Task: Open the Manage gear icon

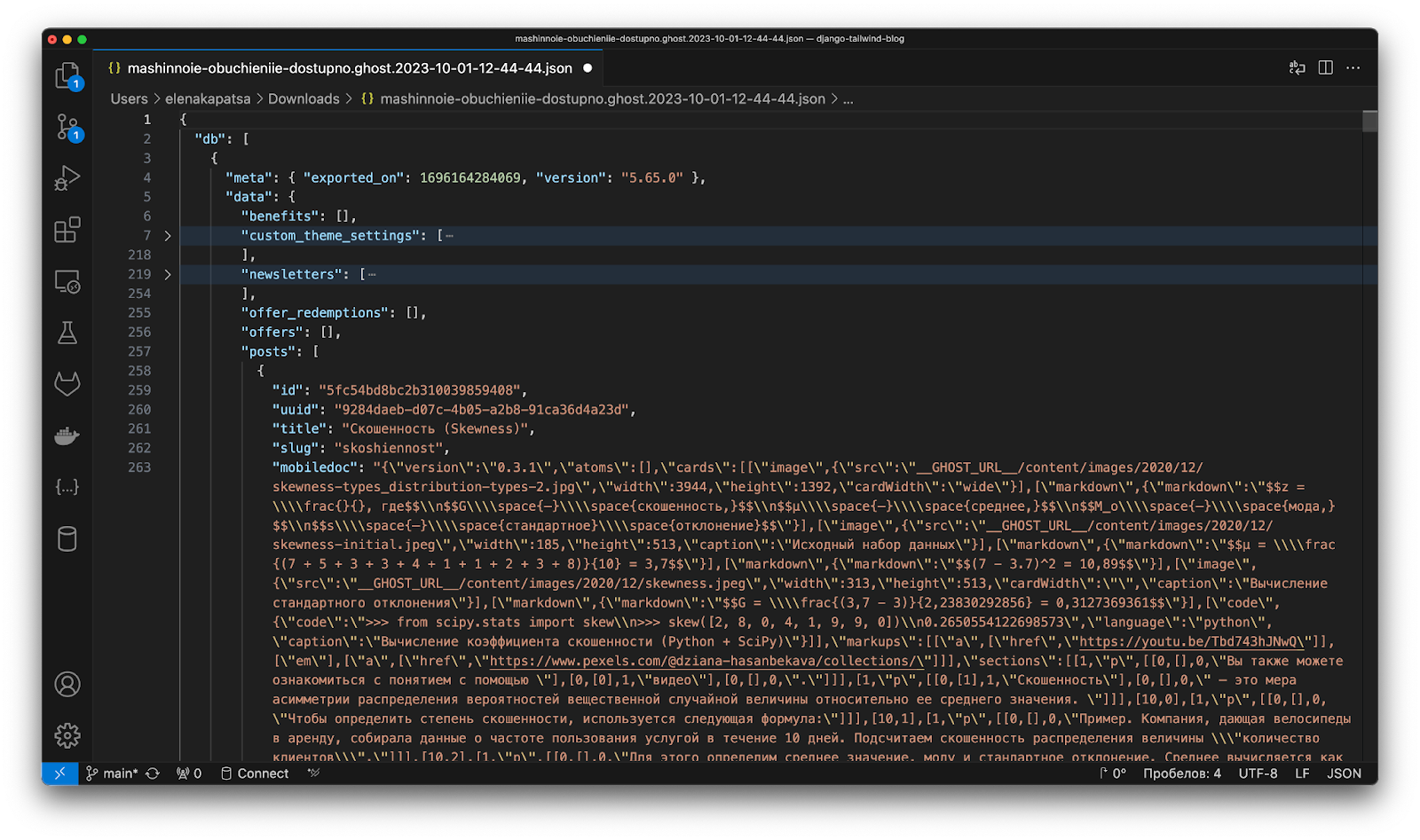Action: (67, 735)
